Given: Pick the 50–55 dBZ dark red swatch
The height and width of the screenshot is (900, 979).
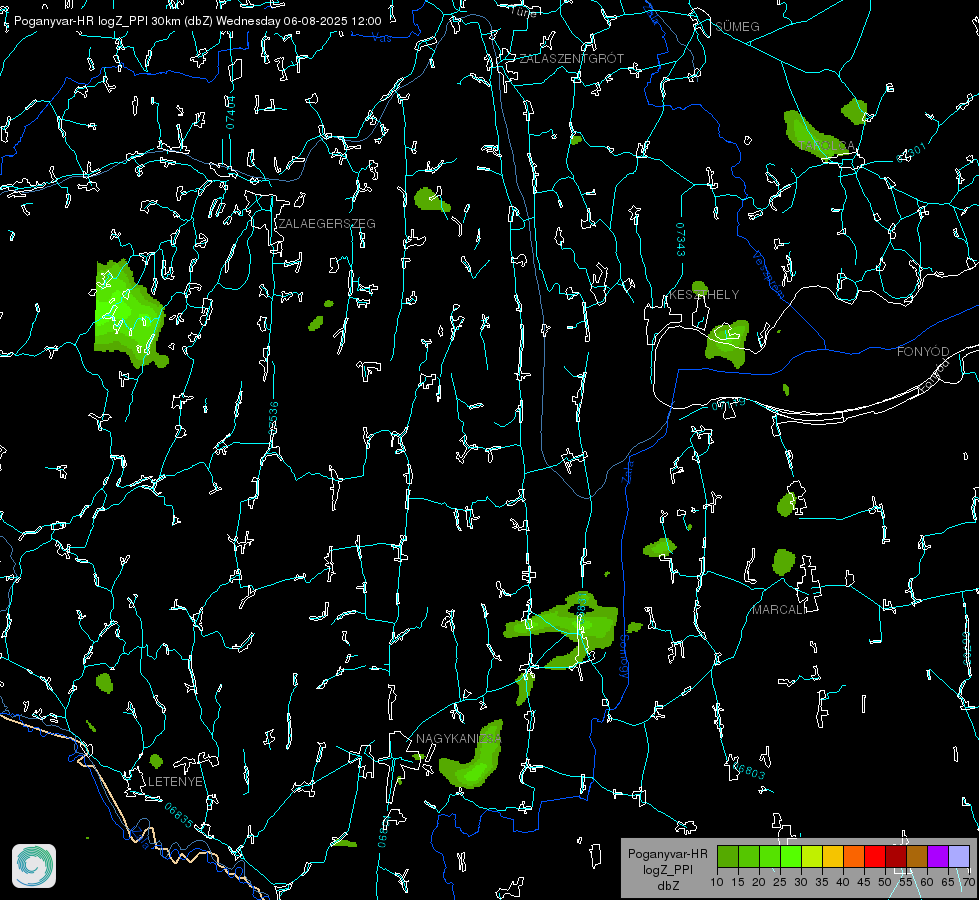Looking at the screenshot, I should (896, 856).
